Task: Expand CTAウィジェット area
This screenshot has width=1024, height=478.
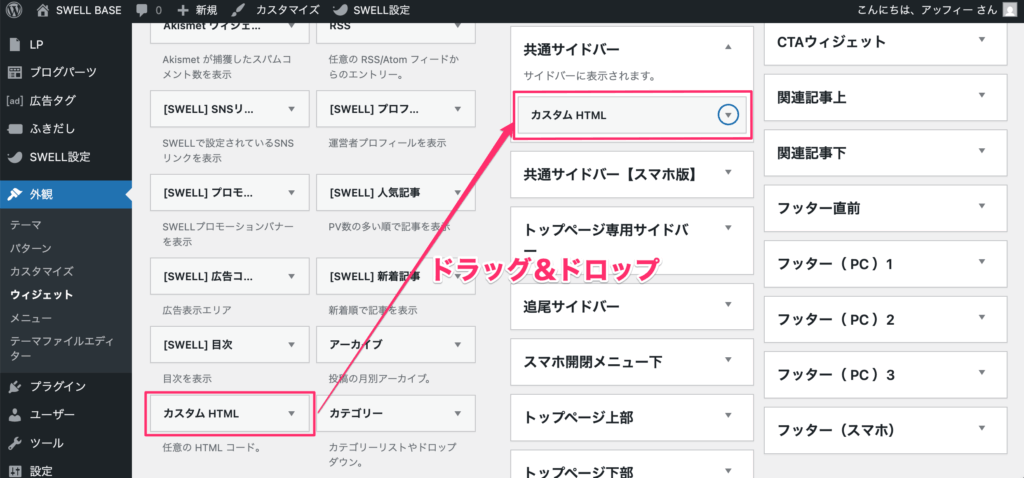Action: (x=982, y=40)
